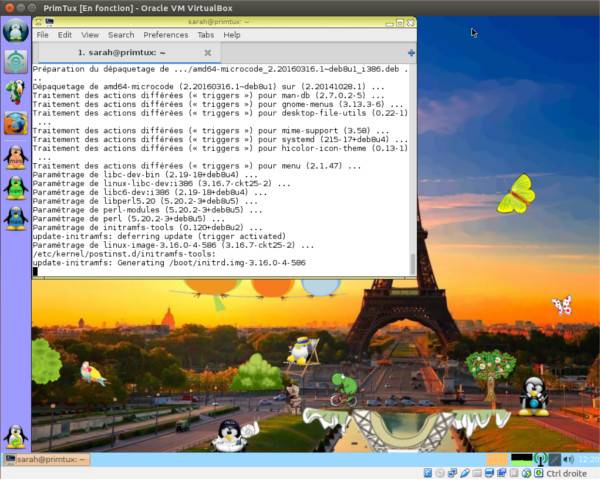Click the VirtualBox hard disk activity icon

tap(428, 473)
